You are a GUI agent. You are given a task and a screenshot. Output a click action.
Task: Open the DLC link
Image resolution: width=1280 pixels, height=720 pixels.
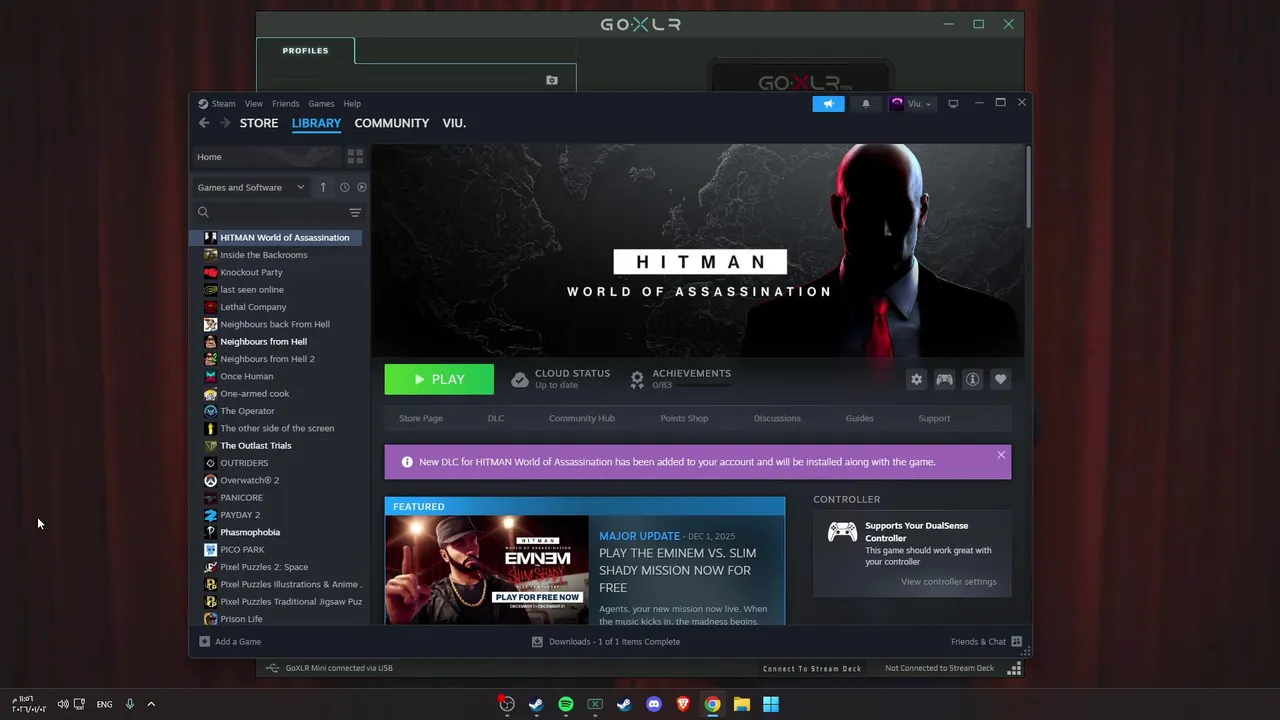tap(496, 418)
